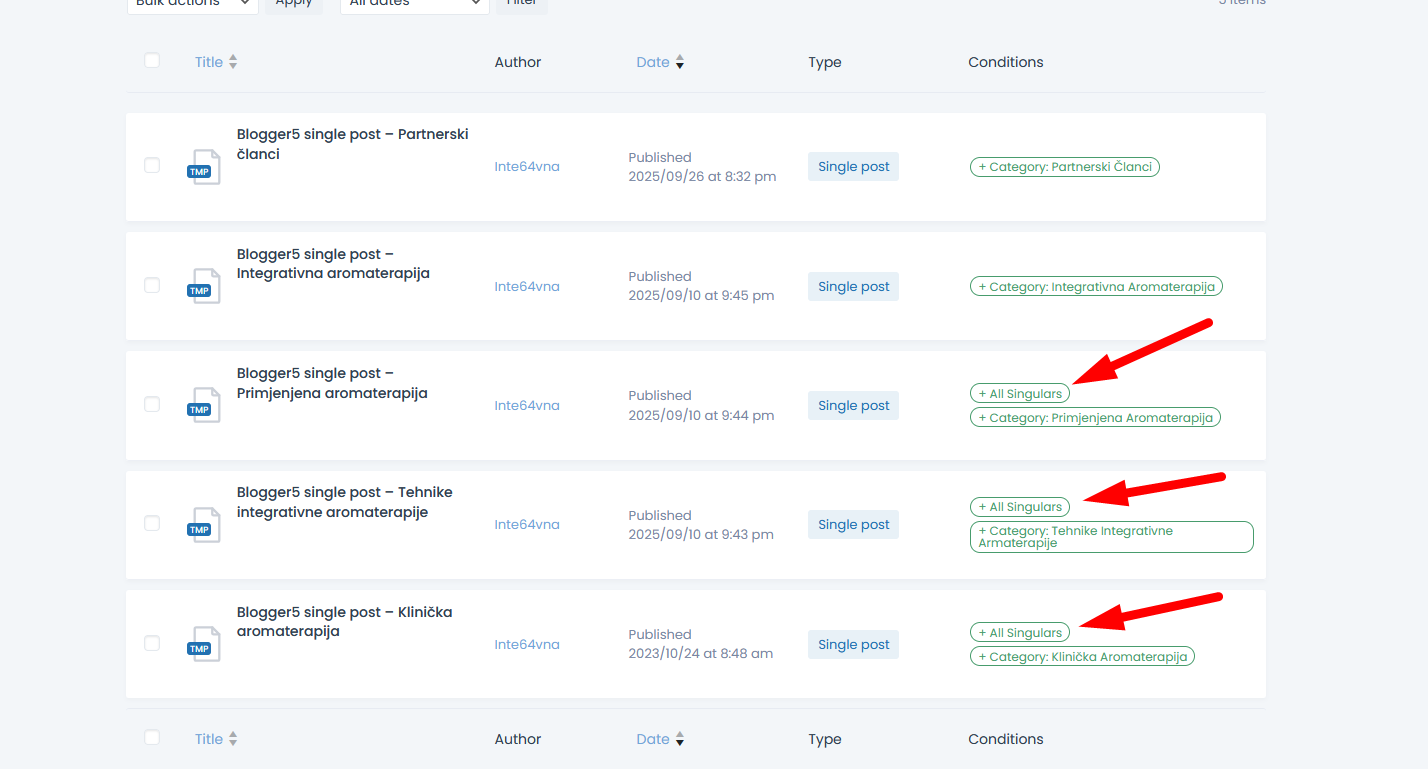Click Single post type in Primjenjena row
This screenshot has width=1428, height=769.
[853, 406]
